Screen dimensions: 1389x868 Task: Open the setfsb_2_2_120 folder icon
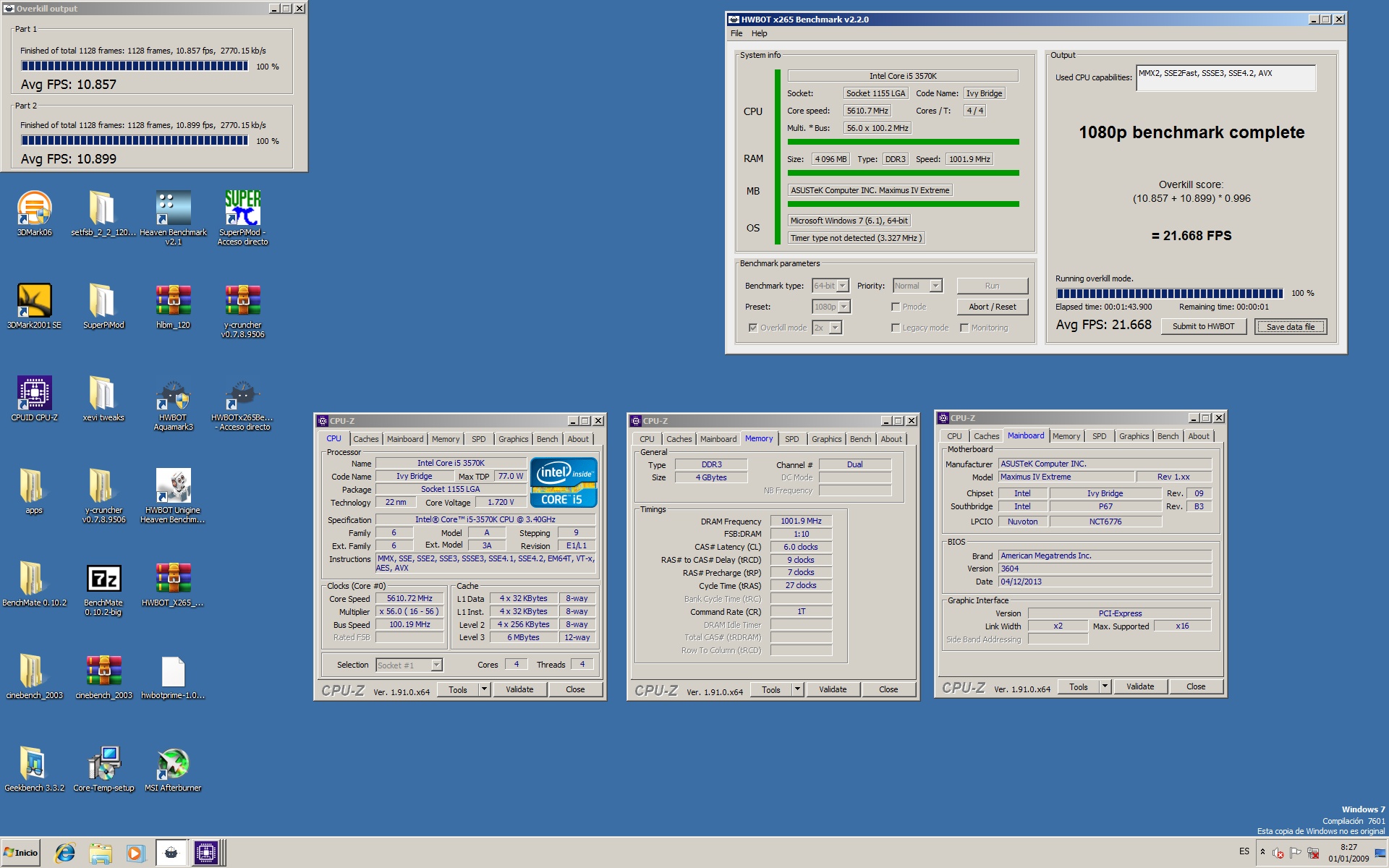(102, 209)
